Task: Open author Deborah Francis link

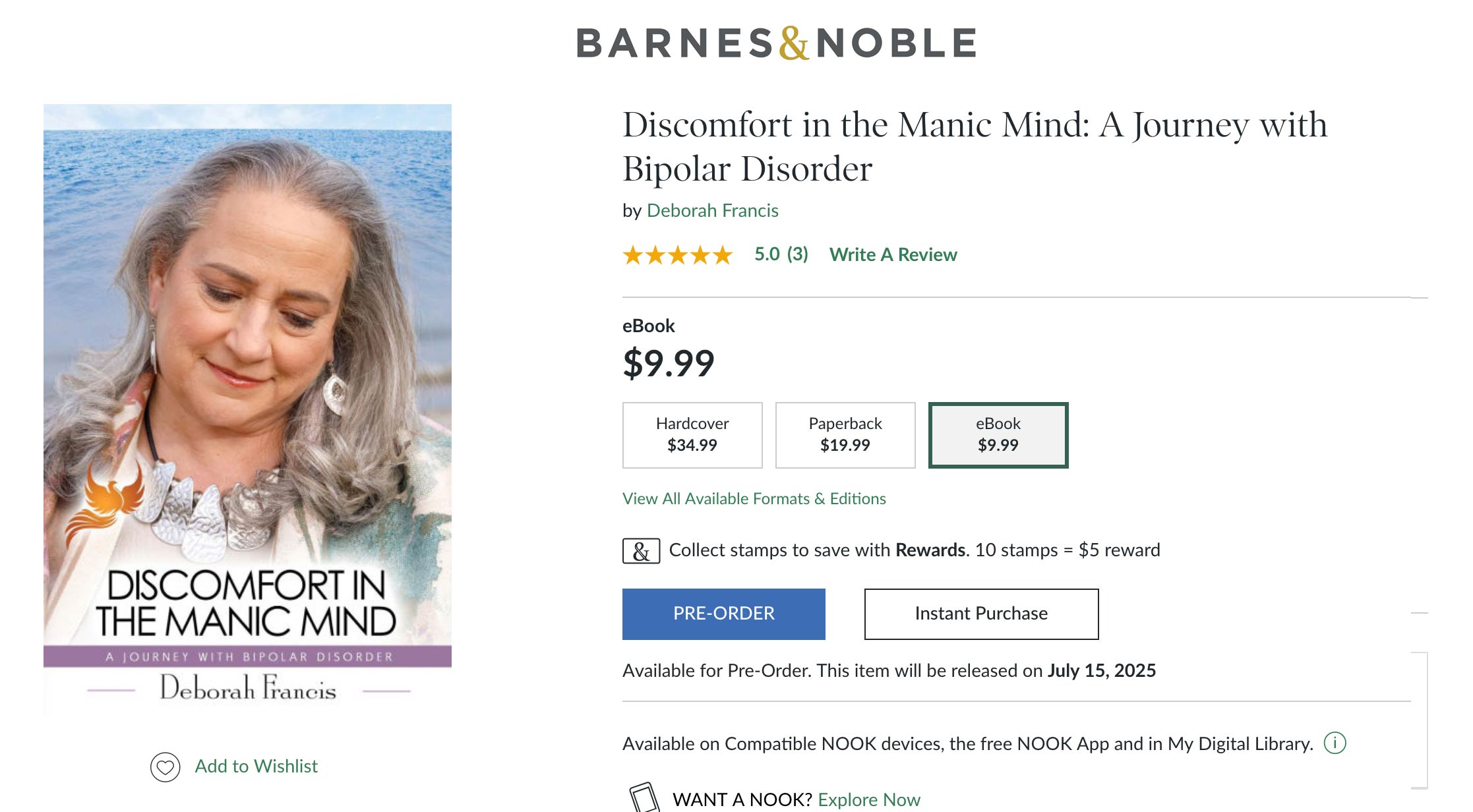Action: point(712,211)
